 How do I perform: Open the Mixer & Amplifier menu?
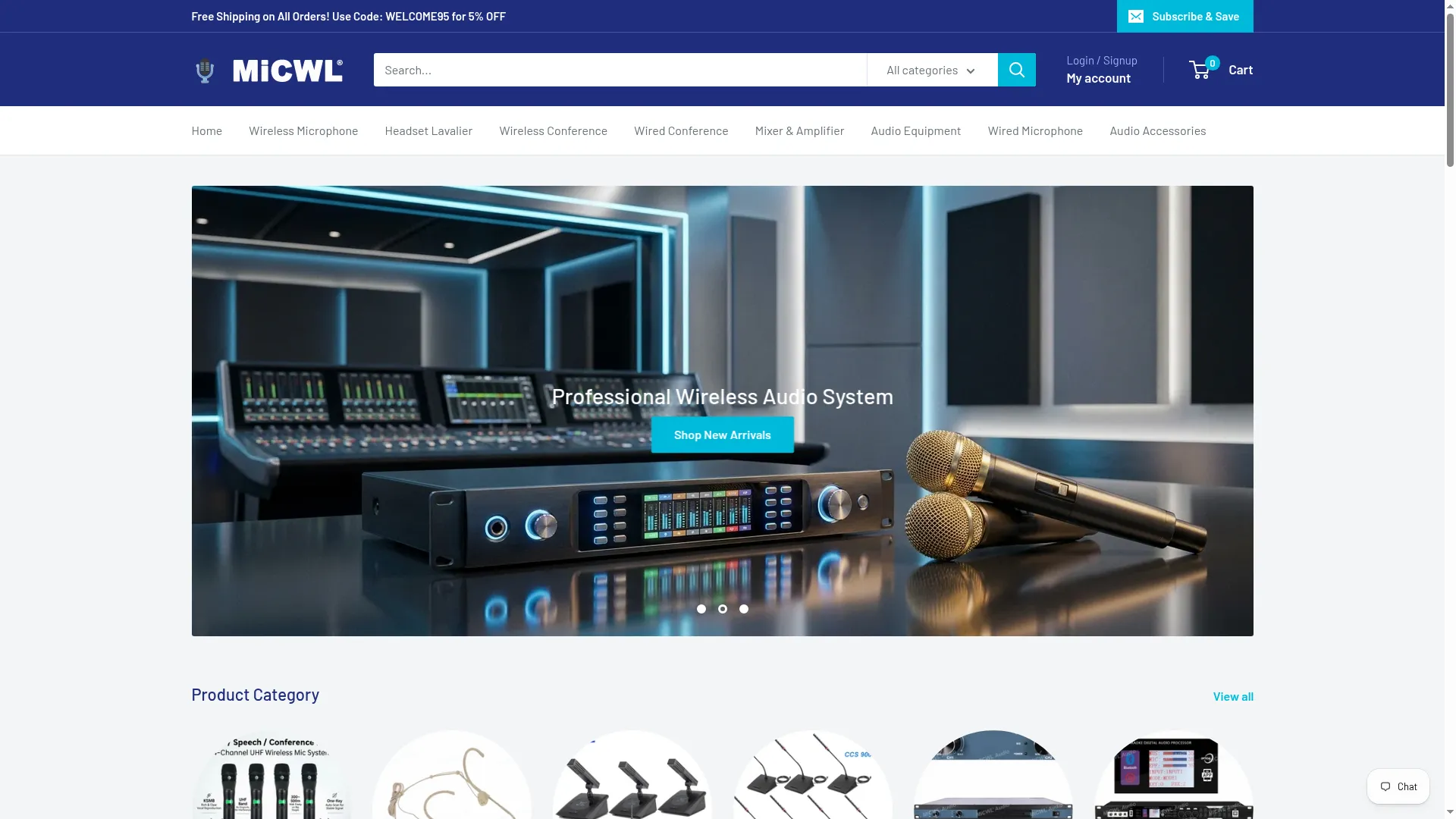[799, 130]
